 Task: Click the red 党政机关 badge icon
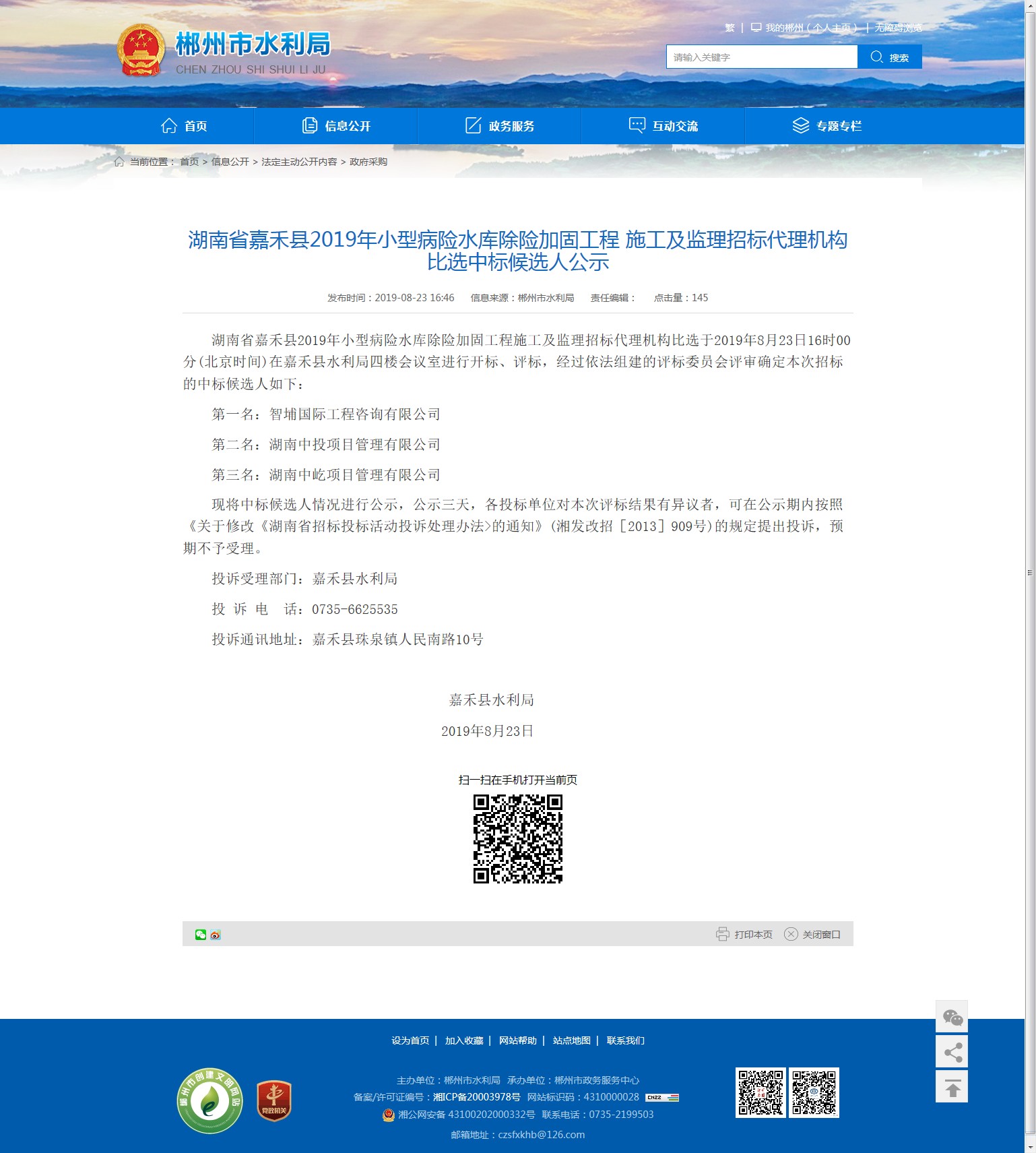click(274, 1101)
